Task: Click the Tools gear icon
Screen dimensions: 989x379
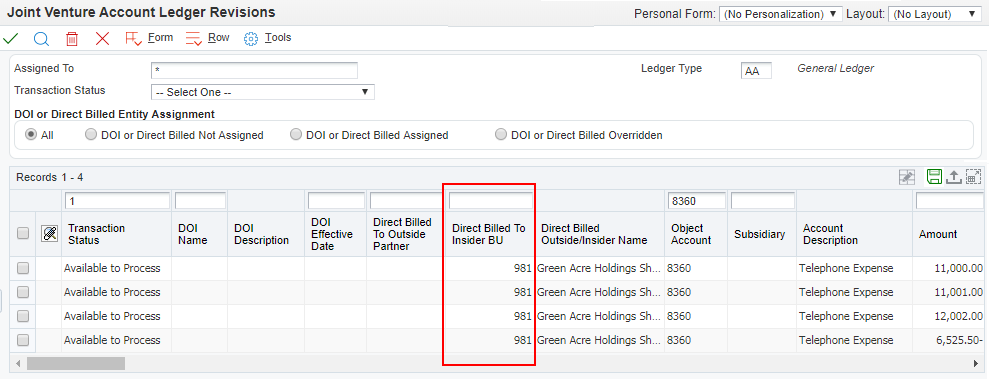Action: (x=251, y=38)
